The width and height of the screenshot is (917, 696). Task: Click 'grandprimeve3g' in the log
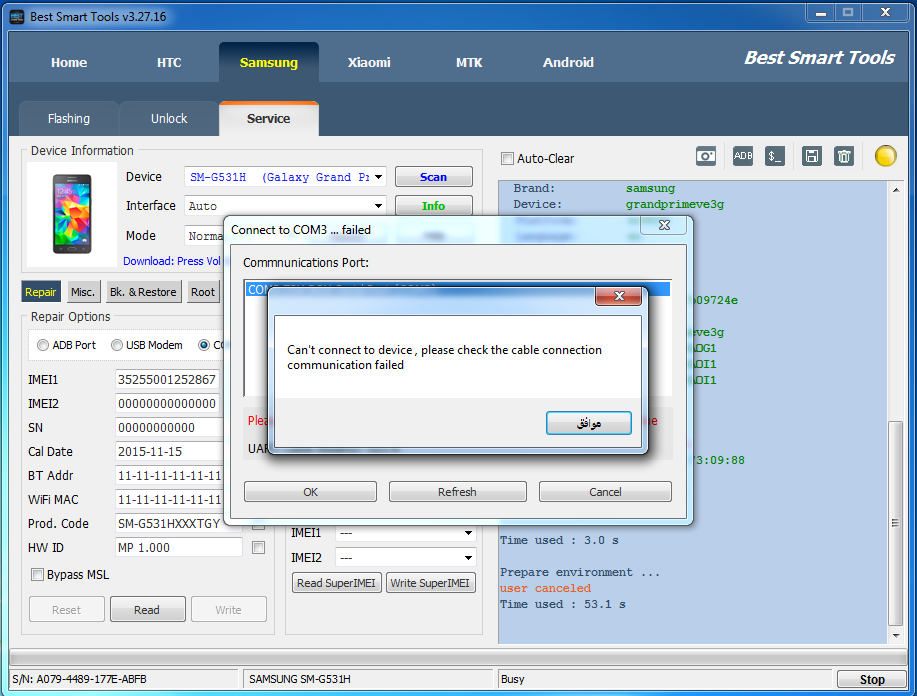(675, 204)
